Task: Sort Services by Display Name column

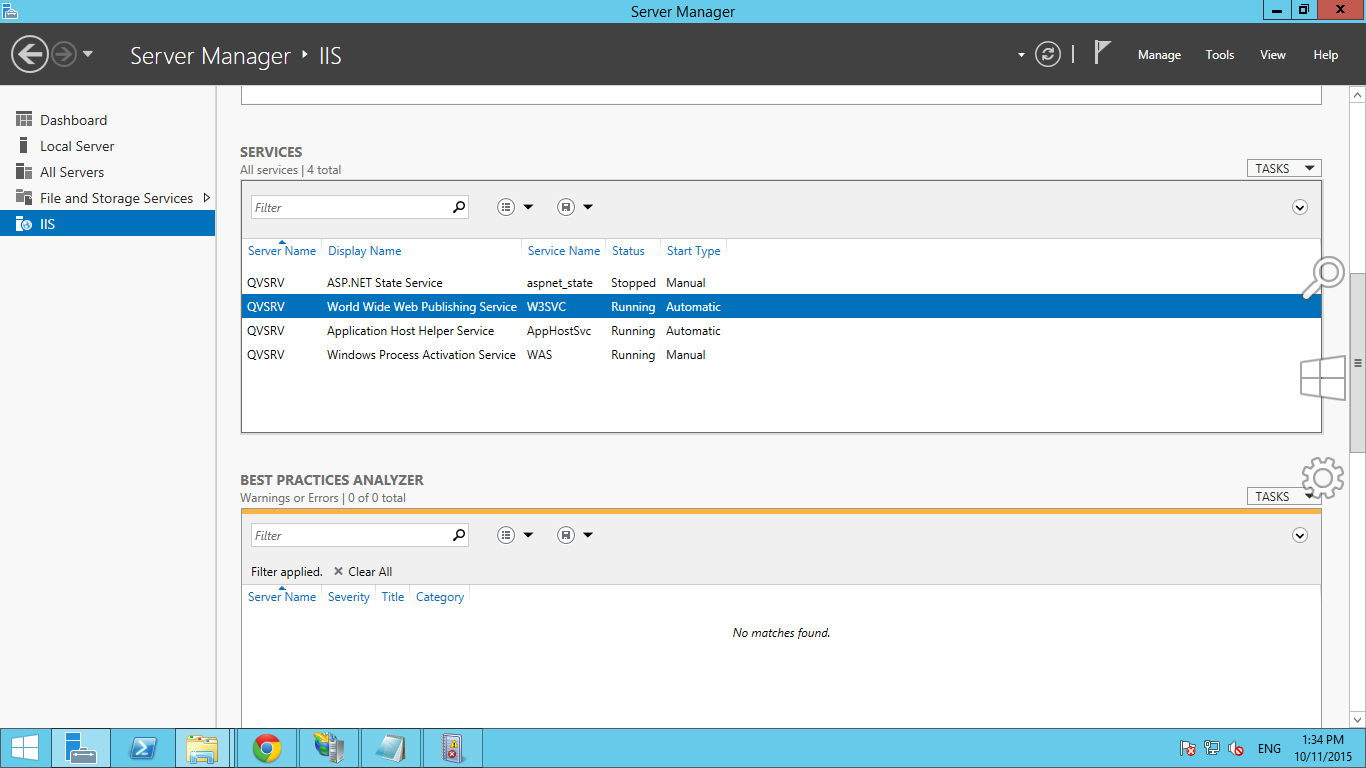Action: [365, 251]
